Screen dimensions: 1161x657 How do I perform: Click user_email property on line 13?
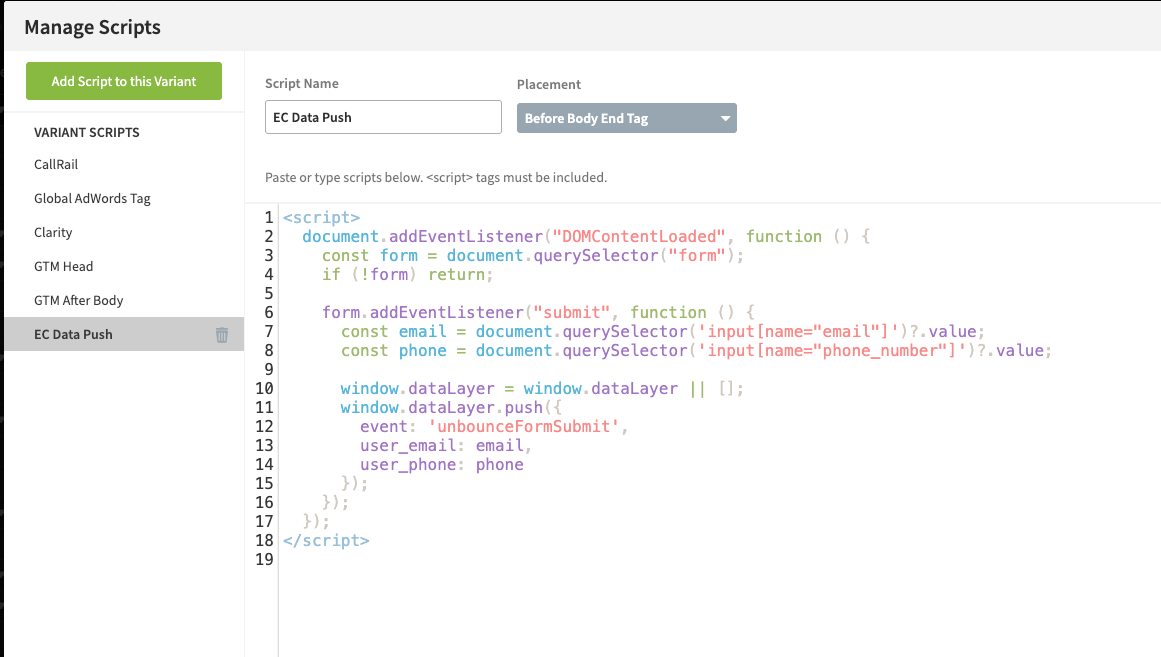[x=408, y=446]
